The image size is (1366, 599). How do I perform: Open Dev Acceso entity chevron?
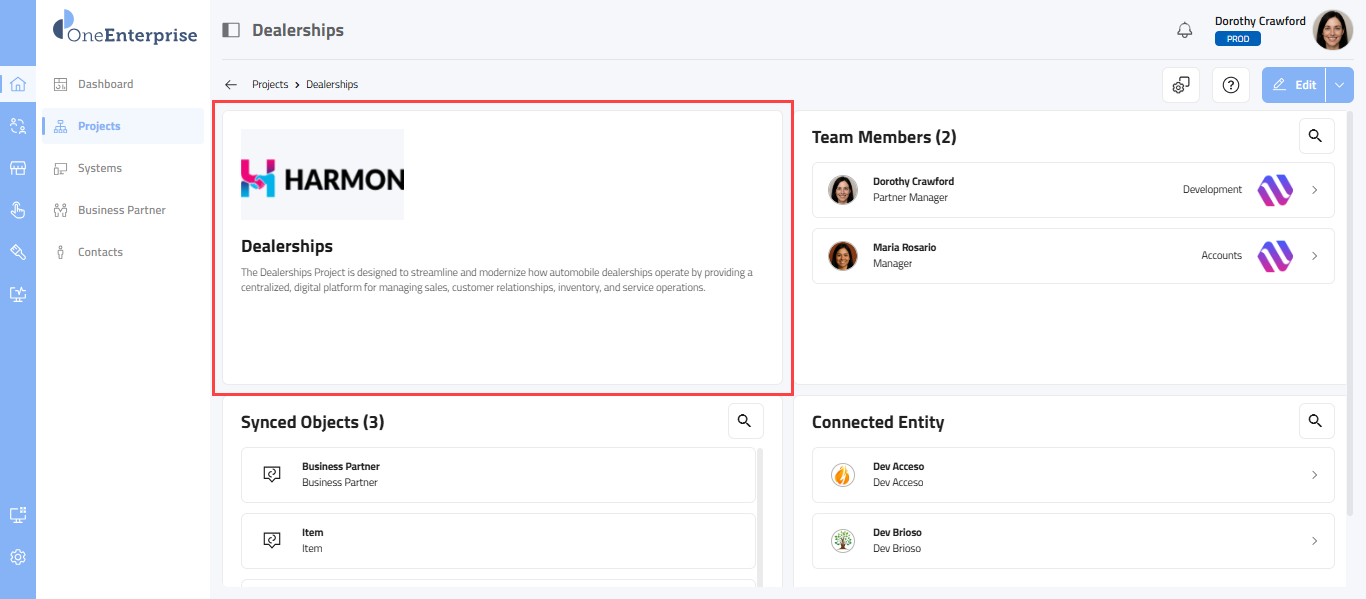pyautogui.click(x=1315, y=475)
